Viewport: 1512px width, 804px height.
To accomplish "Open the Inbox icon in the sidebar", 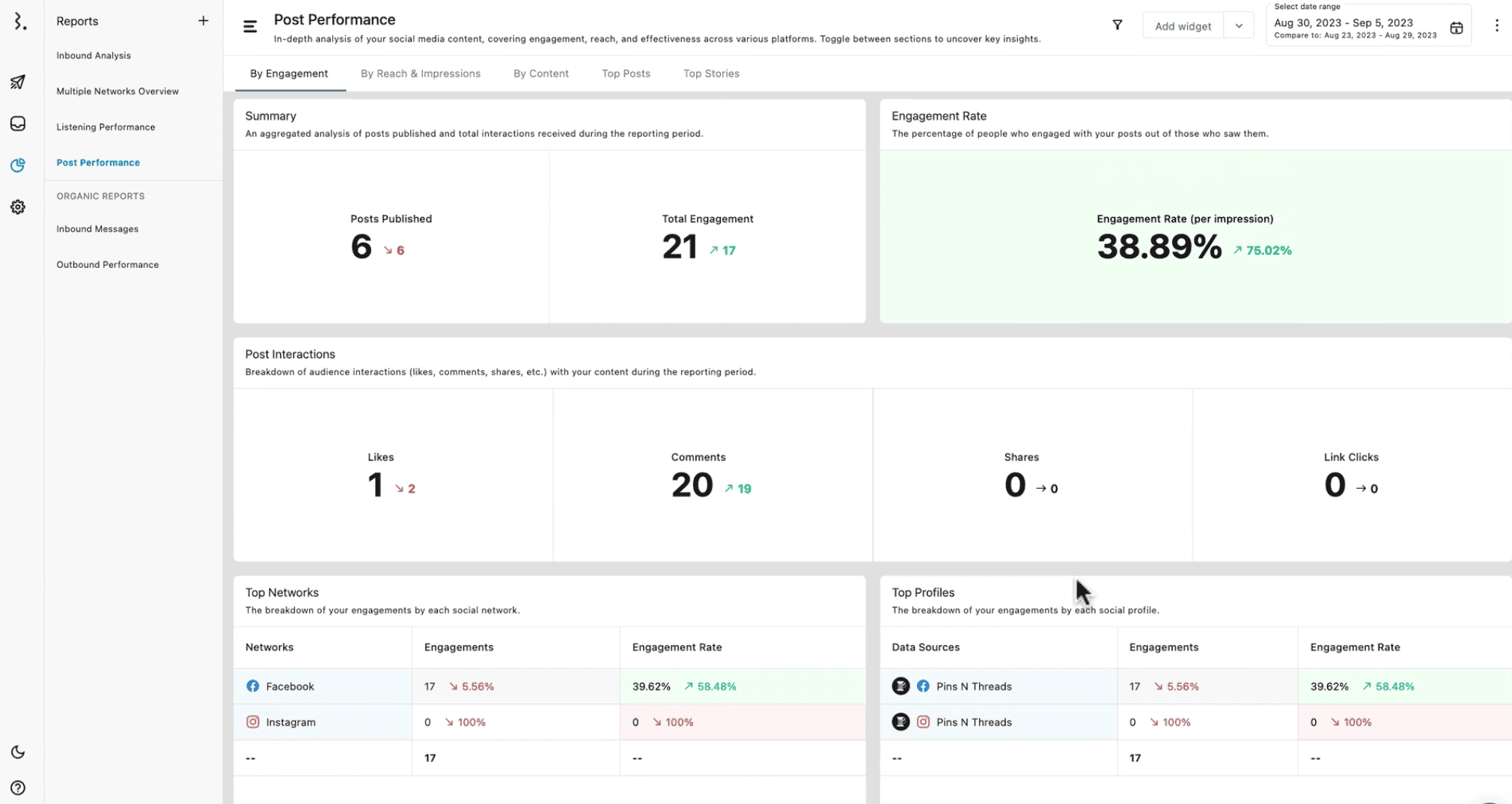I will (x=18, y=124).
